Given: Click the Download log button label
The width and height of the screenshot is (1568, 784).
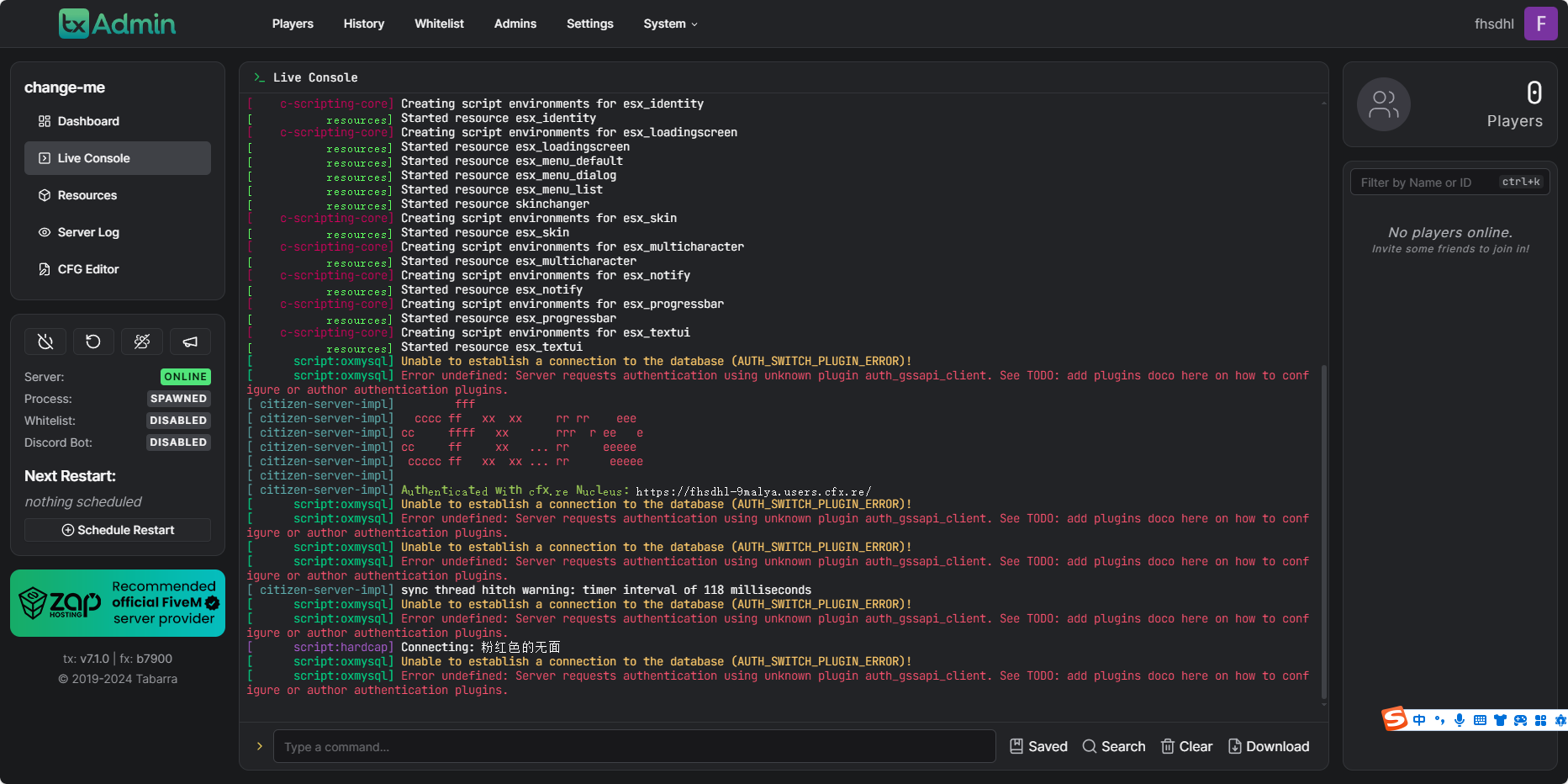Looking at the screenshot, I should pos(1277,746).
